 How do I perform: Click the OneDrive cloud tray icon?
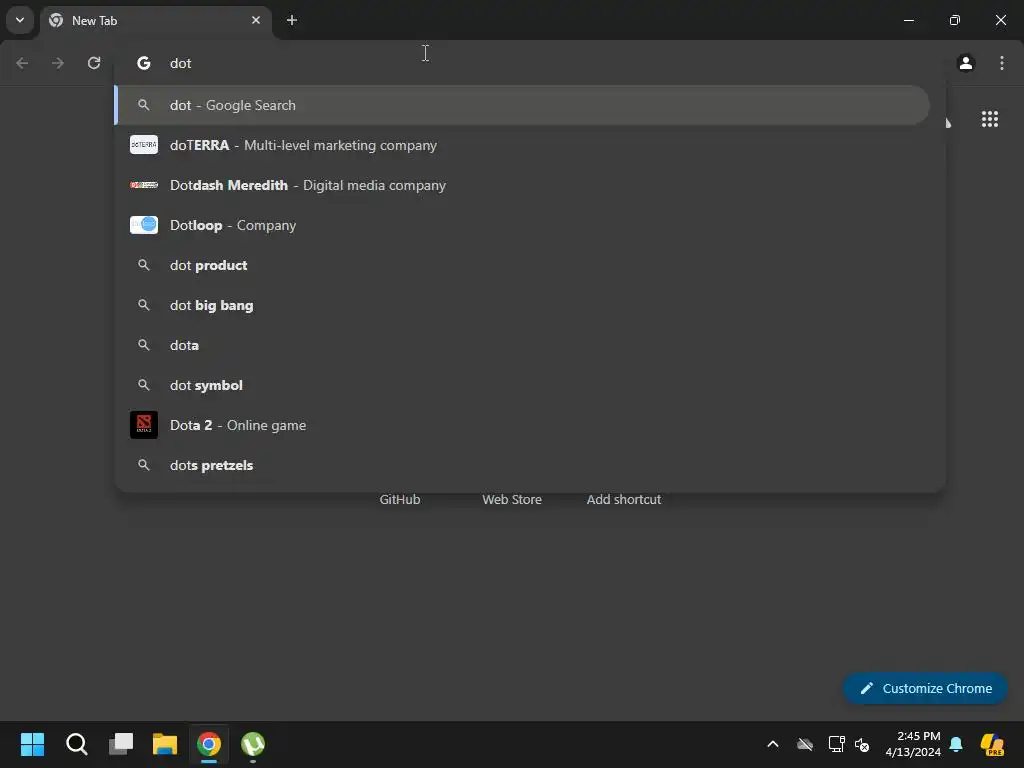[805, 744]
